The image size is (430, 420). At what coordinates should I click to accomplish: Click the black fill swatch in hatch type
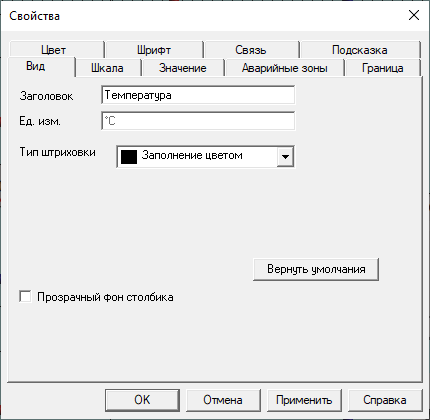point(129,157)
